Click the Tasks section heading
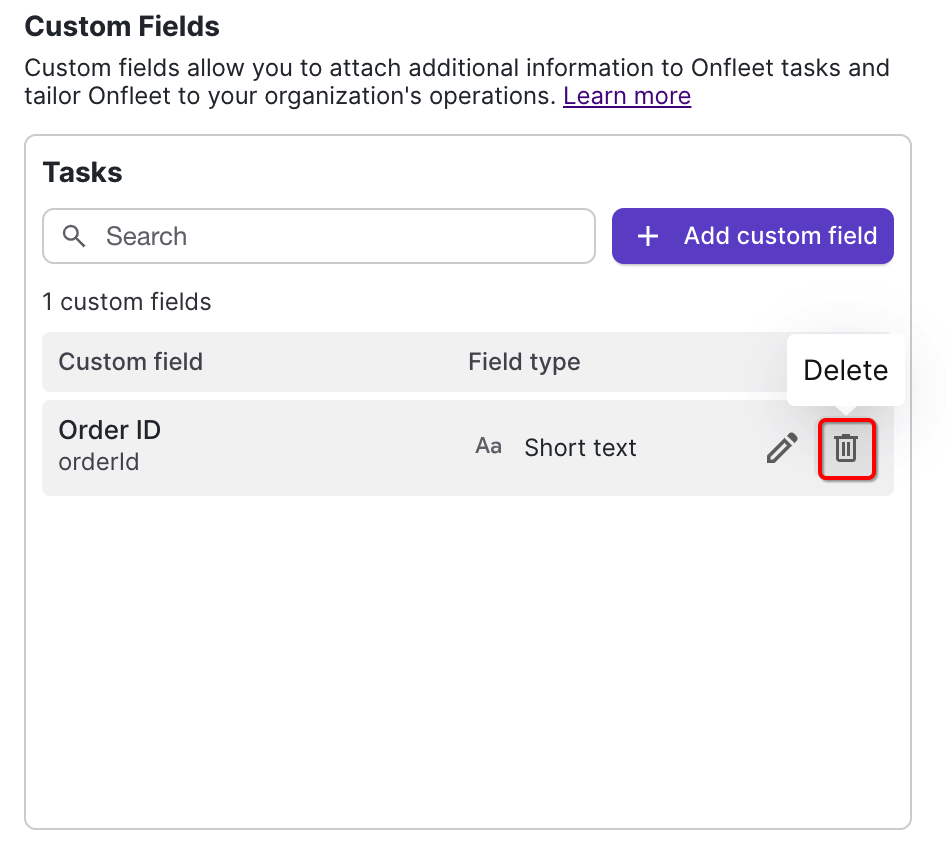 point(83,173)
